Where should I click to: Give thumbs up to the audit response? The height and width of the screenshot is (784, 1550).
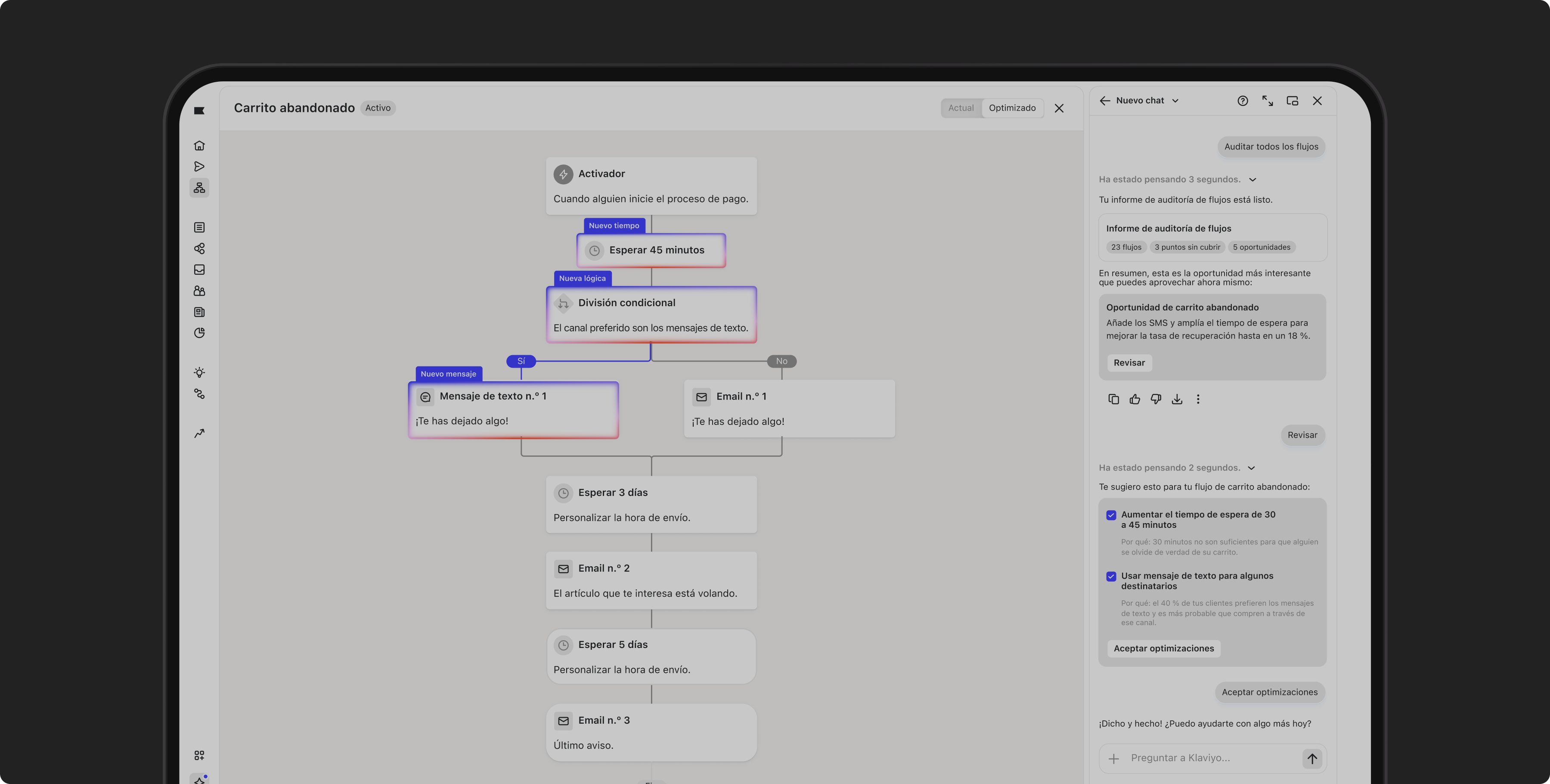1135,399
